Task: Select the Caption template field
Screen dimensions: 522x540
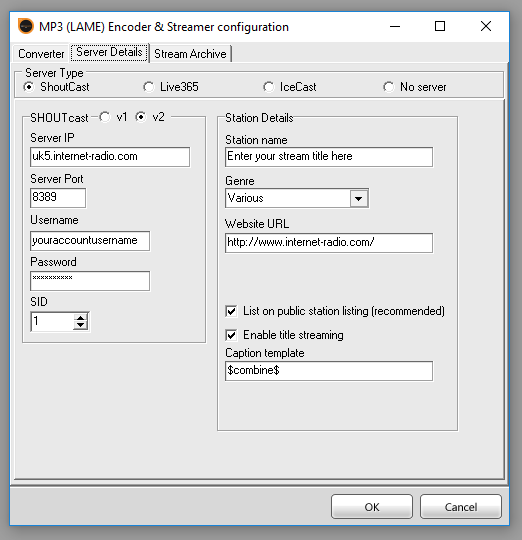Action: pyautogui.click(x=329, y=371)
